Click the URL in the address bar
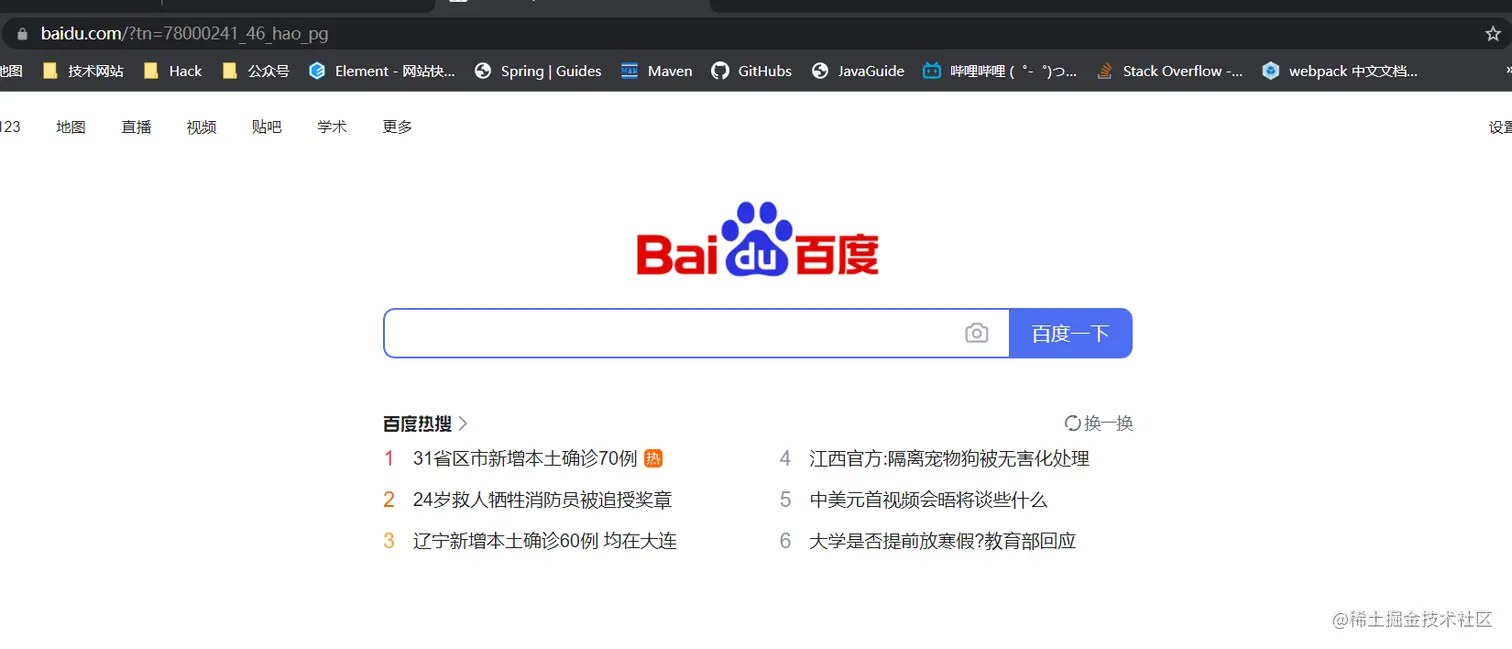The height and width of the screenshot is (649, 1512). (185, 34)
